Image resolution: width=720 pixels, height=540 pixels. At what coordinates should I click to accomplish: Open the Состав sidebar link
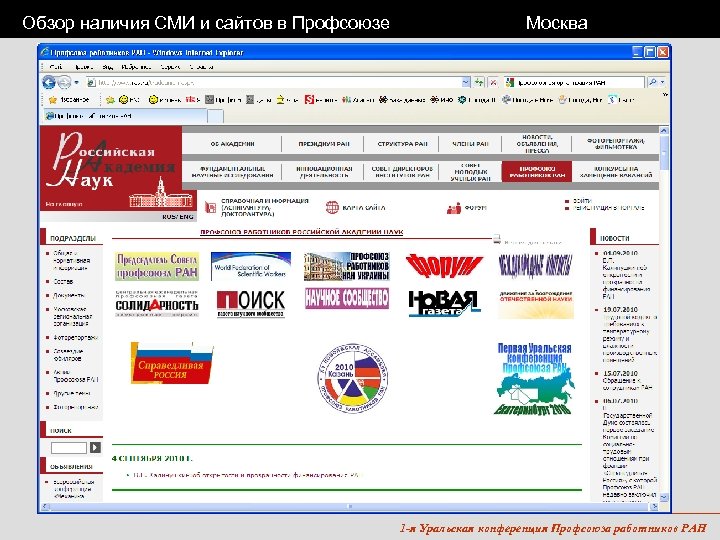(63, 281)
